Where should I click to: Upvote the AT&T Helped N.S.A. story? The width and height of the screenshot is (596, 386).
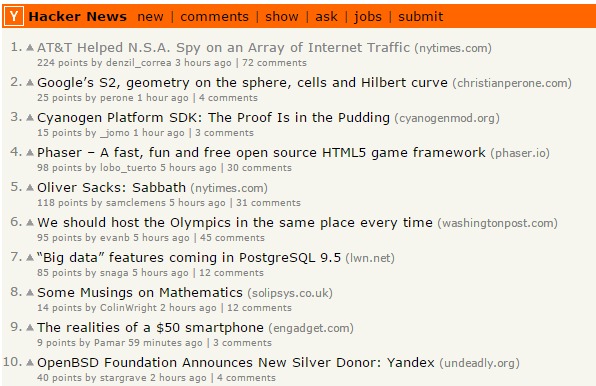tap(30, 47)
